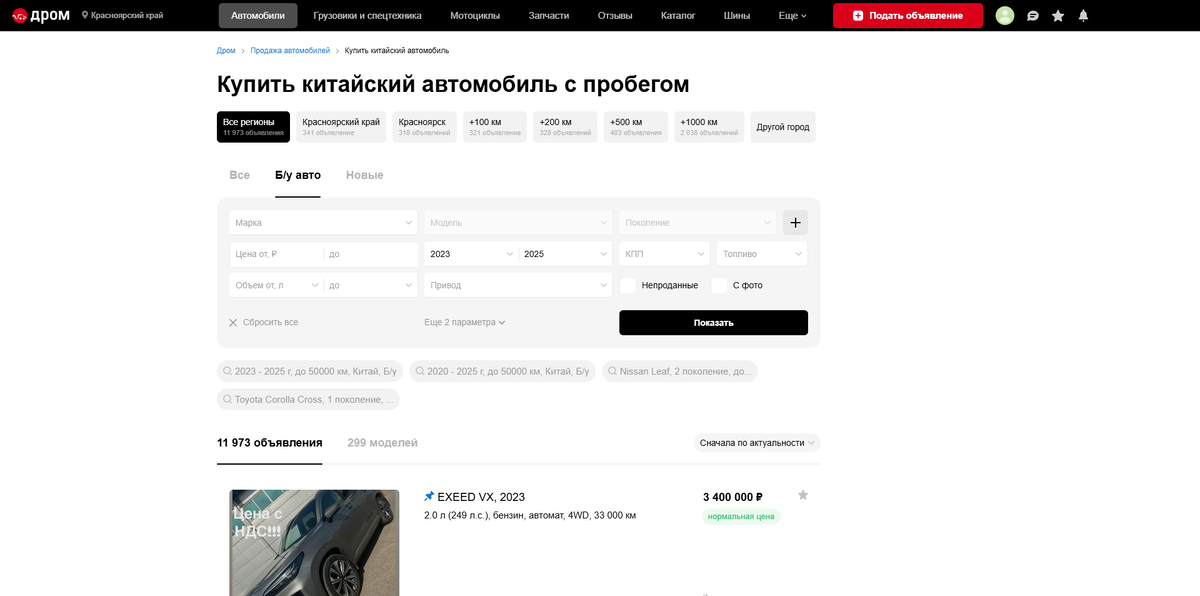1200x596 pixels.
Task: Select the Все регионы filter
Action: (253, 127)
